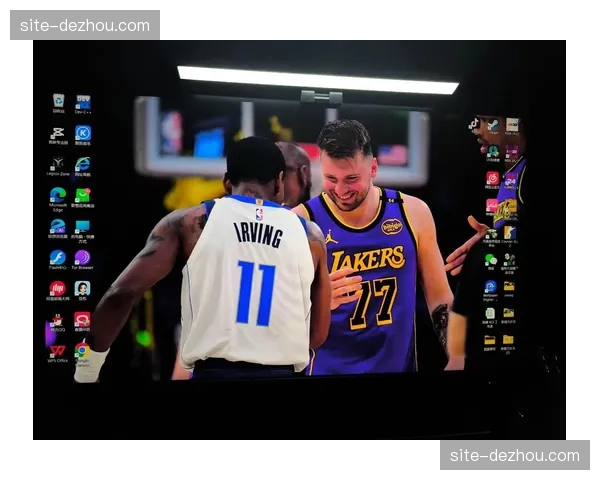Launch the red NetEase Cloud Music icon
This screenshot has width=600, height=480.
point(492,178)
